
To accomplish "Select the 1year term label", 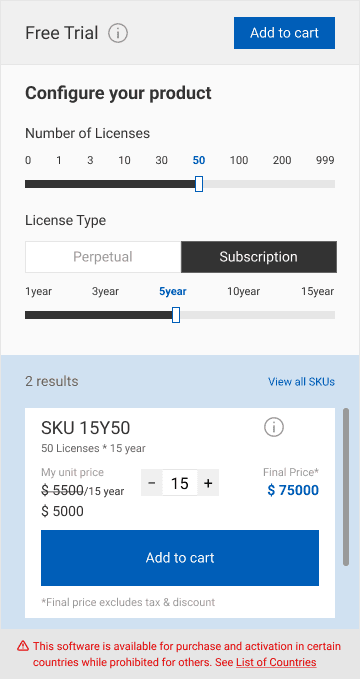I will [x=39, y=291].
